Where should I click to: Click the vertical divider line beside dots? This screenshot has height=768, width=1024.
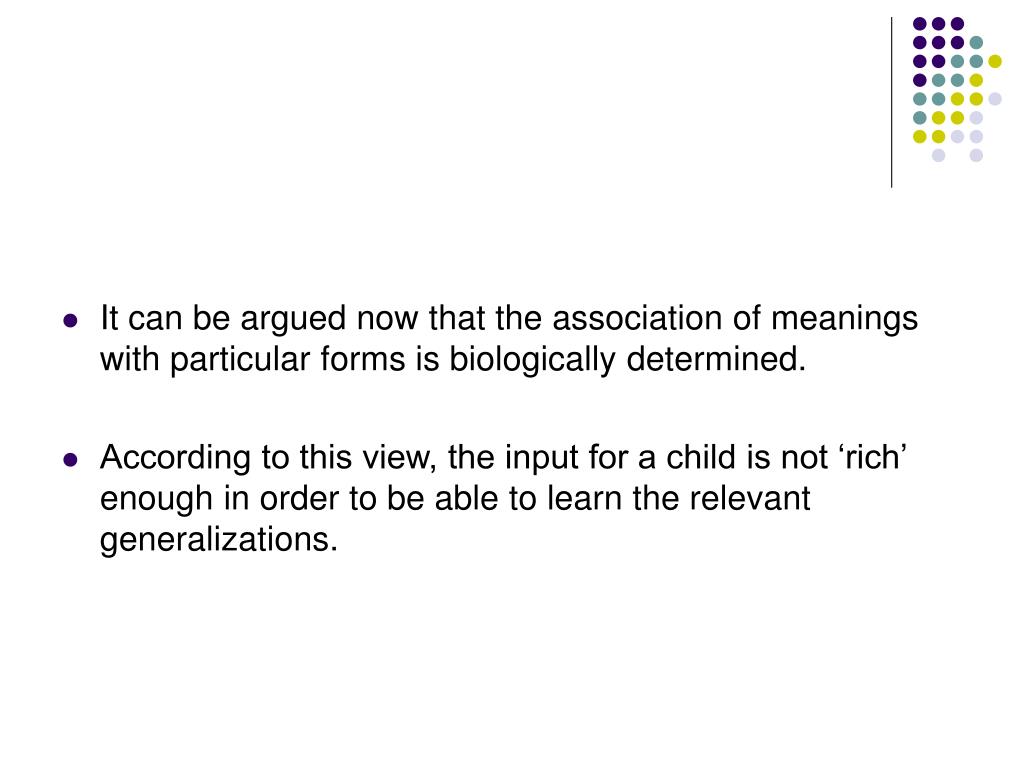pyautogui.click(x=891, y=103)
